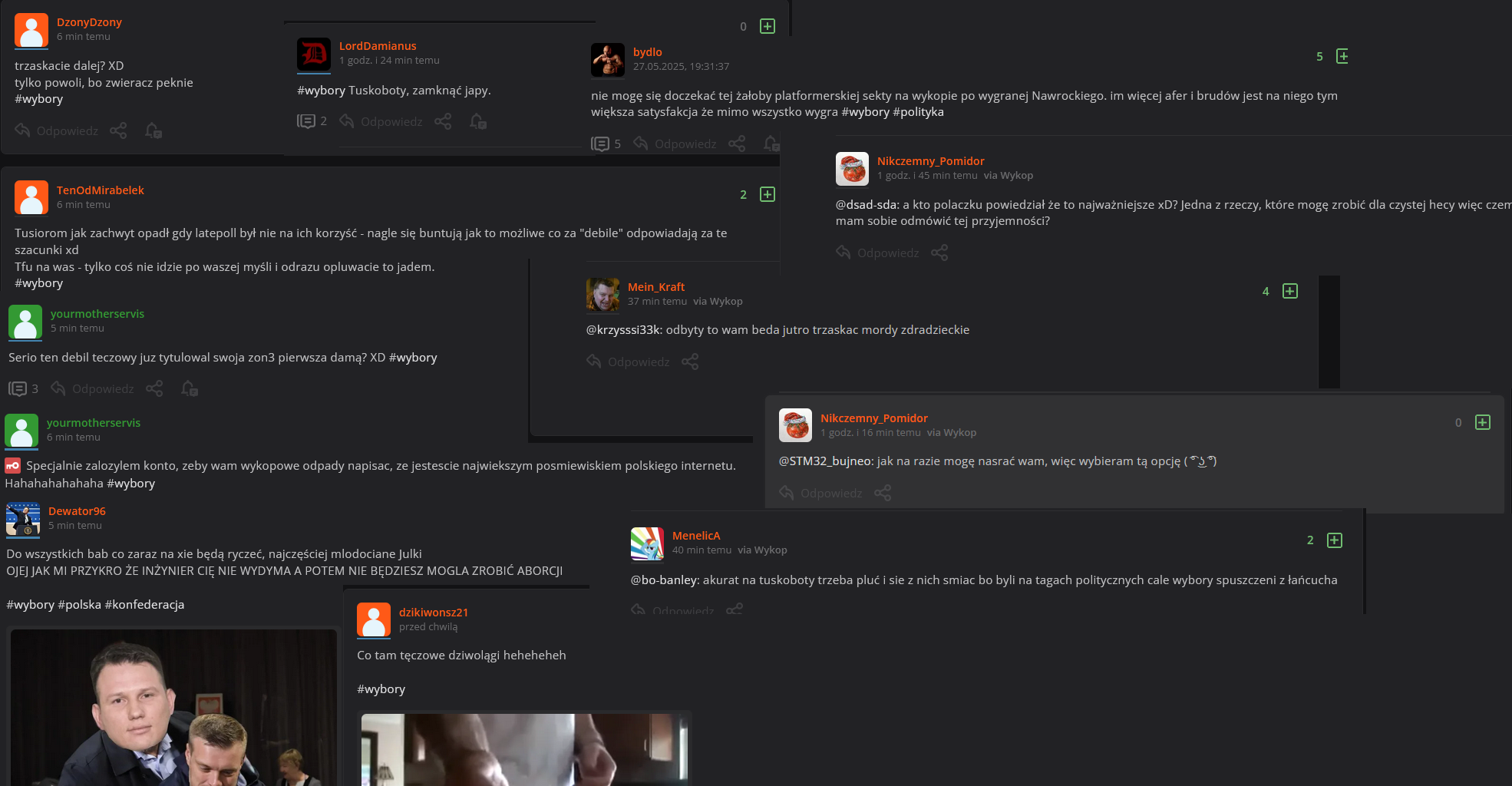This screenshot has width=1512, height=786.
Task: Upvote bydlo's post with the plus icon
Action: (x=1342, y=56)
